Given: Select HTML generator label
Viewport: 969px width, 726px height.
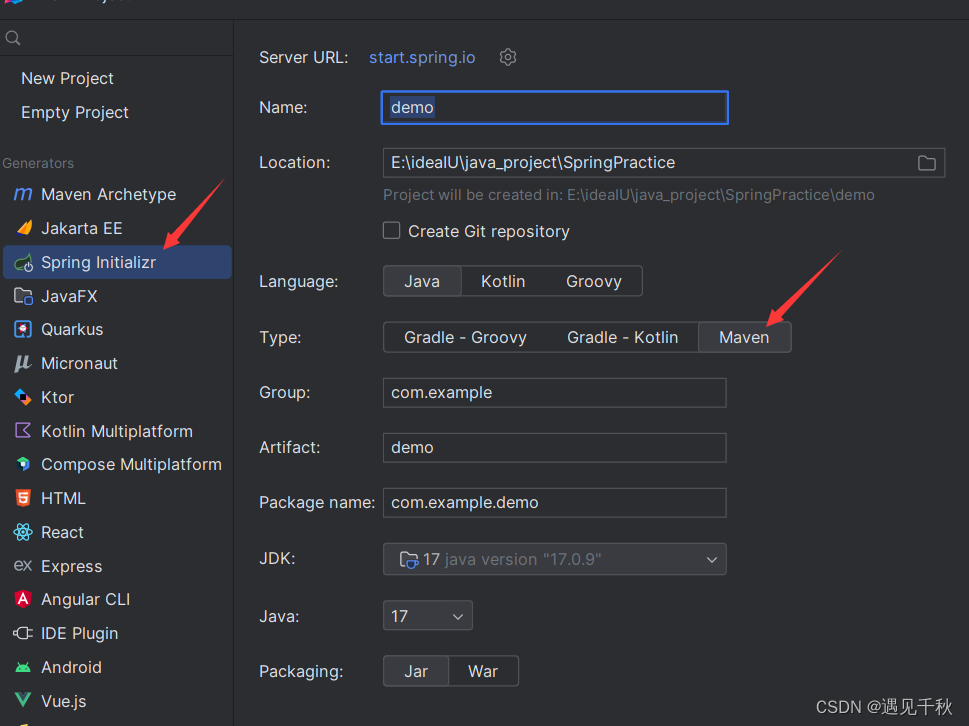Looking at the screenshot, I should pyautogui.click(x=63, y=498).
